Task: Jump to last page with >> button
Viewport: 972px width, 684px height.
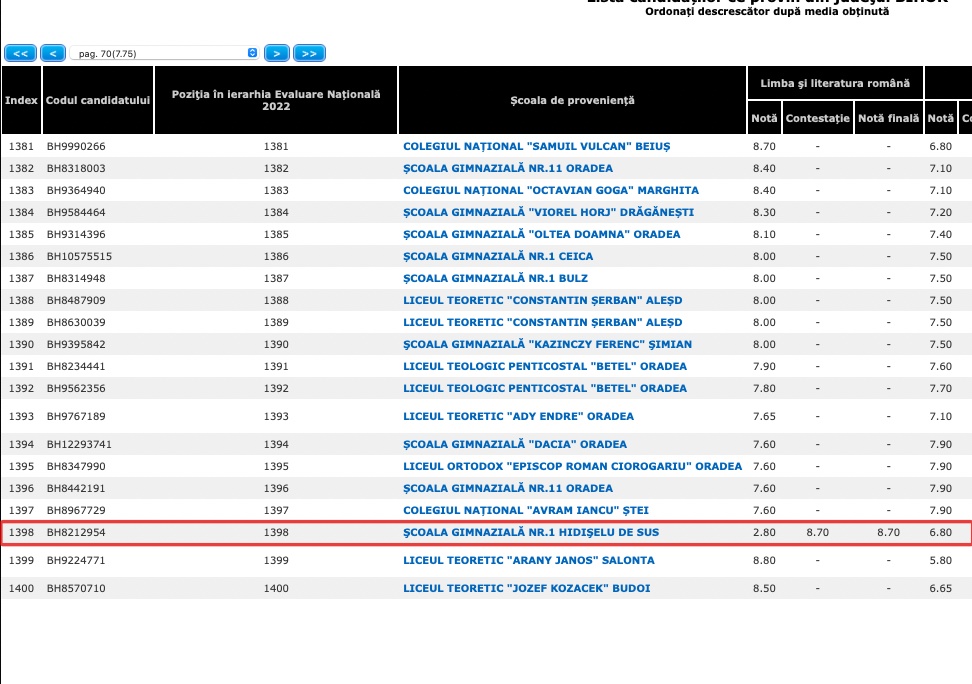Action: coord(309,53)
